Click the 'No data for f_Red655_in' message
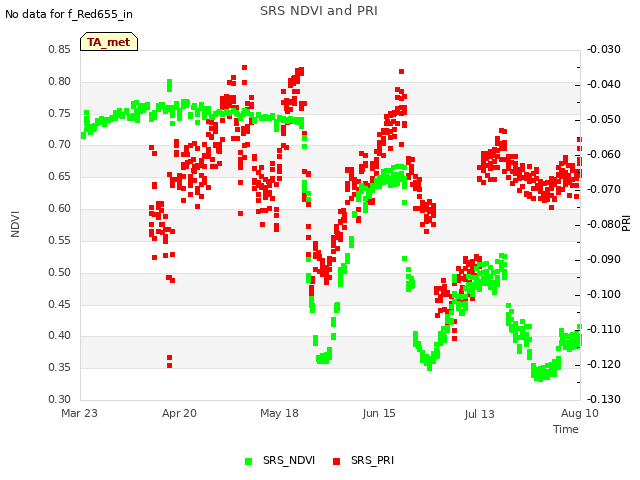The height and width of the screenshot is (480, 640). coord(69,14)
